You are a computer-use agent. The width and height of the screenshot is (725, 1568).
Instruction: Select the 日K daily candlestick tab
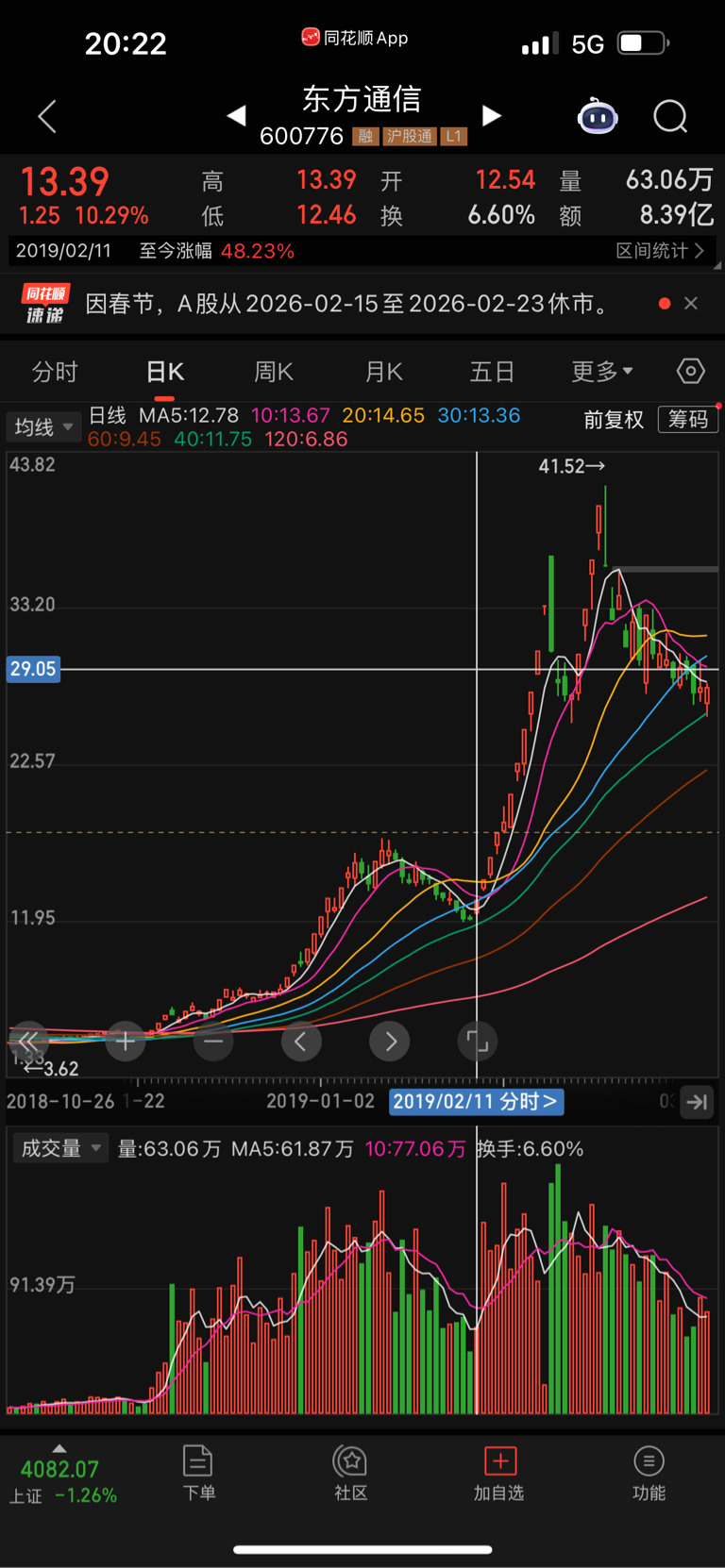coord(165,372)
